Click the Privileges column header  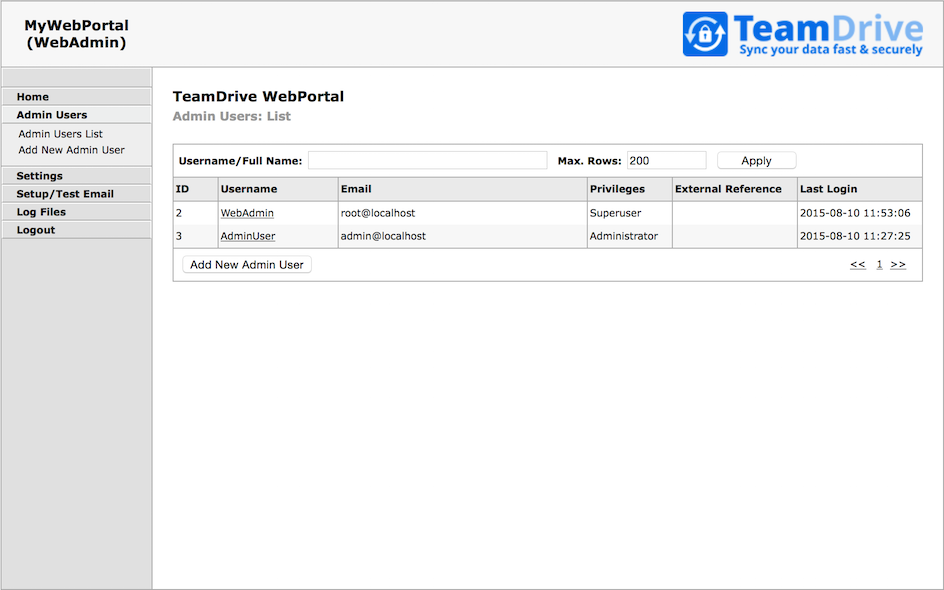(630, 189)
